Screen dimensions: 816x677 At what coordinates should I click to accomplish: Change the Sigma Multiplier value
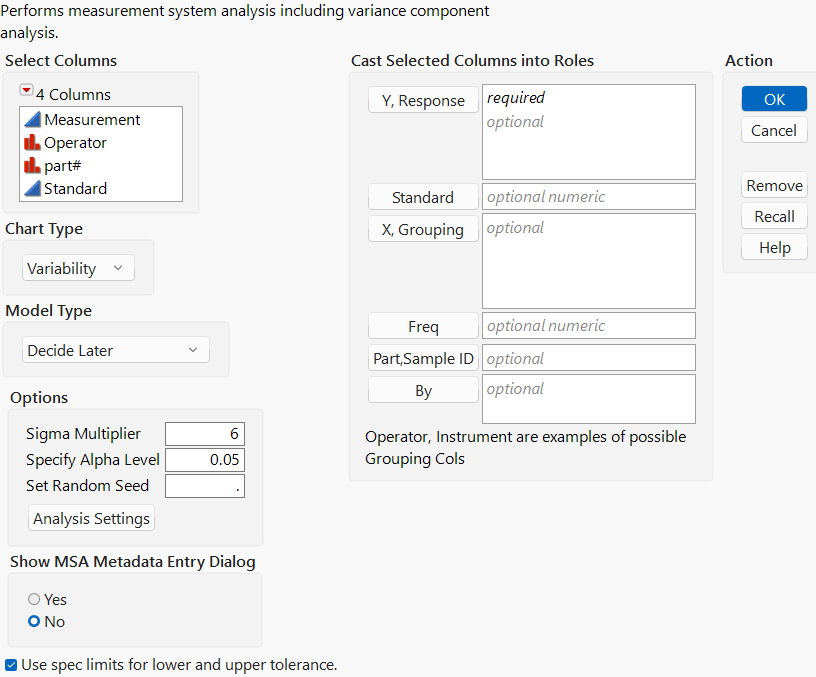[204, 434]
